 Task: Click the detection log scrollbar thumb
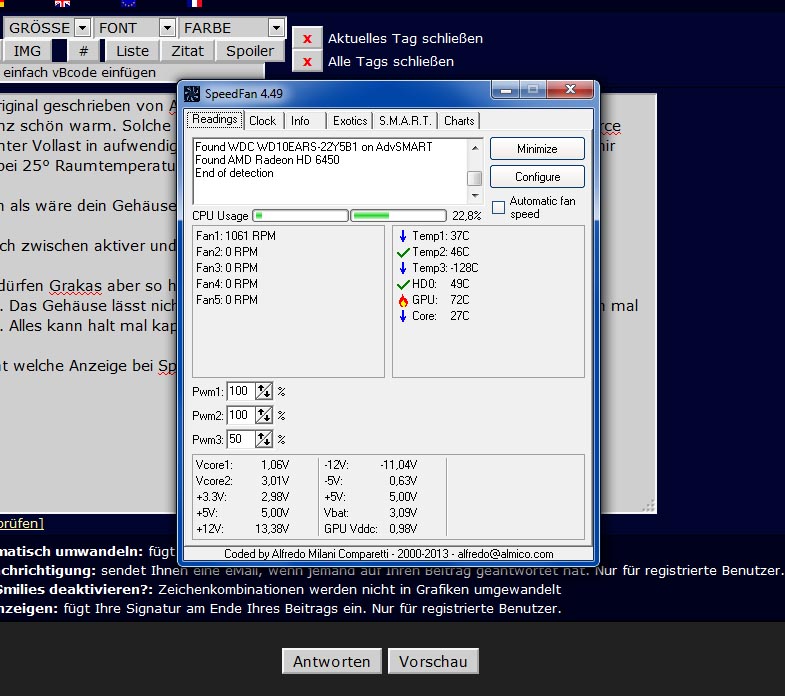coord(475,178)
